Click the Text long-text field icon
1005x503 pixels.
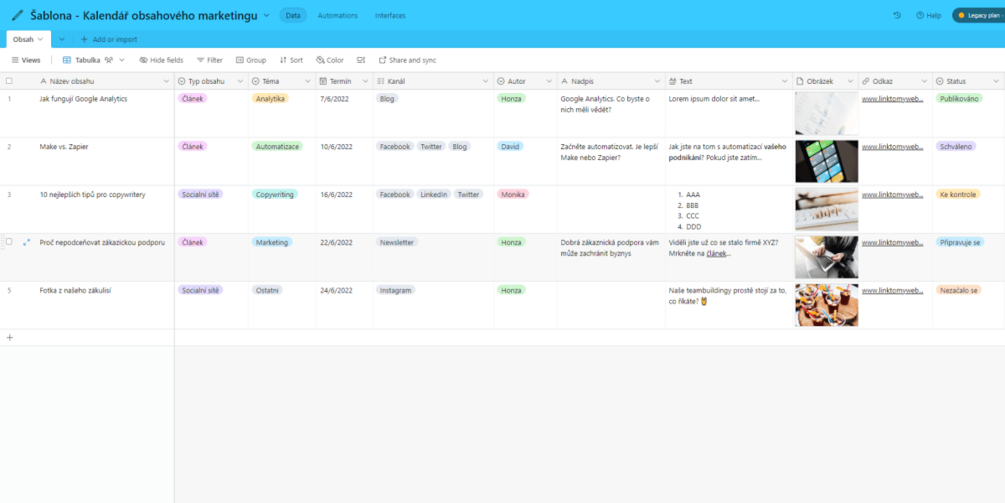pos(672,81)
